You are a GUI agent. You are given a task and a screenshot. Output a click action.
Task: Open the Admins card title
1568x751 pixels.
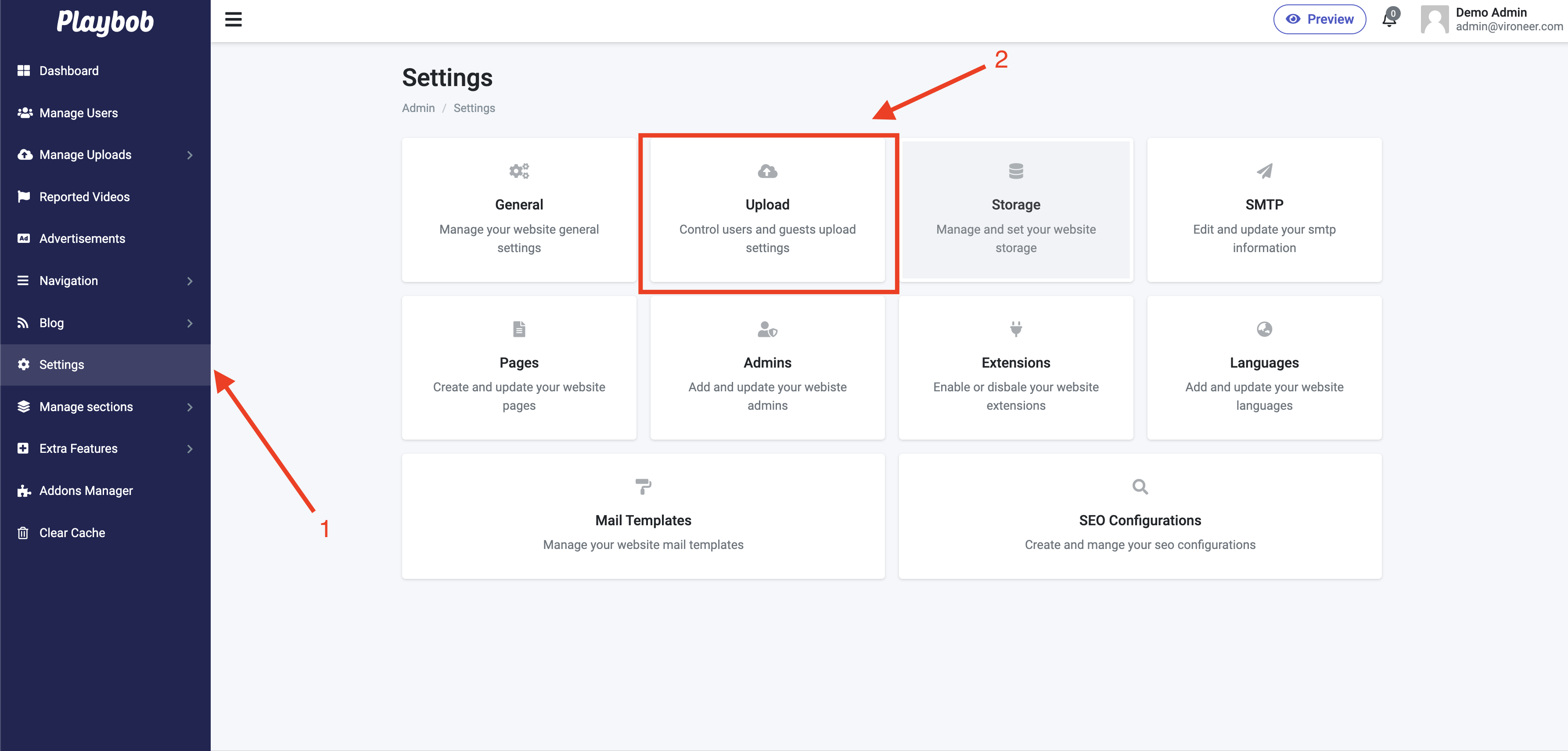768,362
